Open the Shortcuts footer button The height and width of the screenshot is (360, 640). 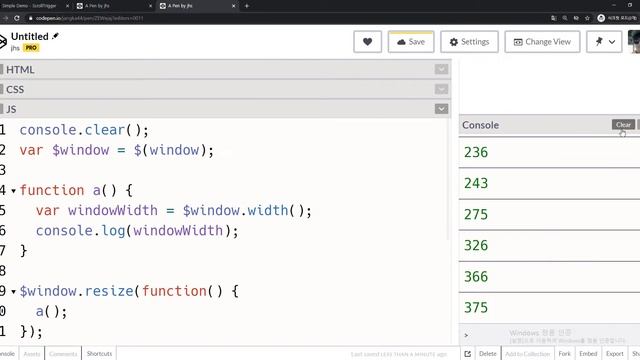[99, 353]
